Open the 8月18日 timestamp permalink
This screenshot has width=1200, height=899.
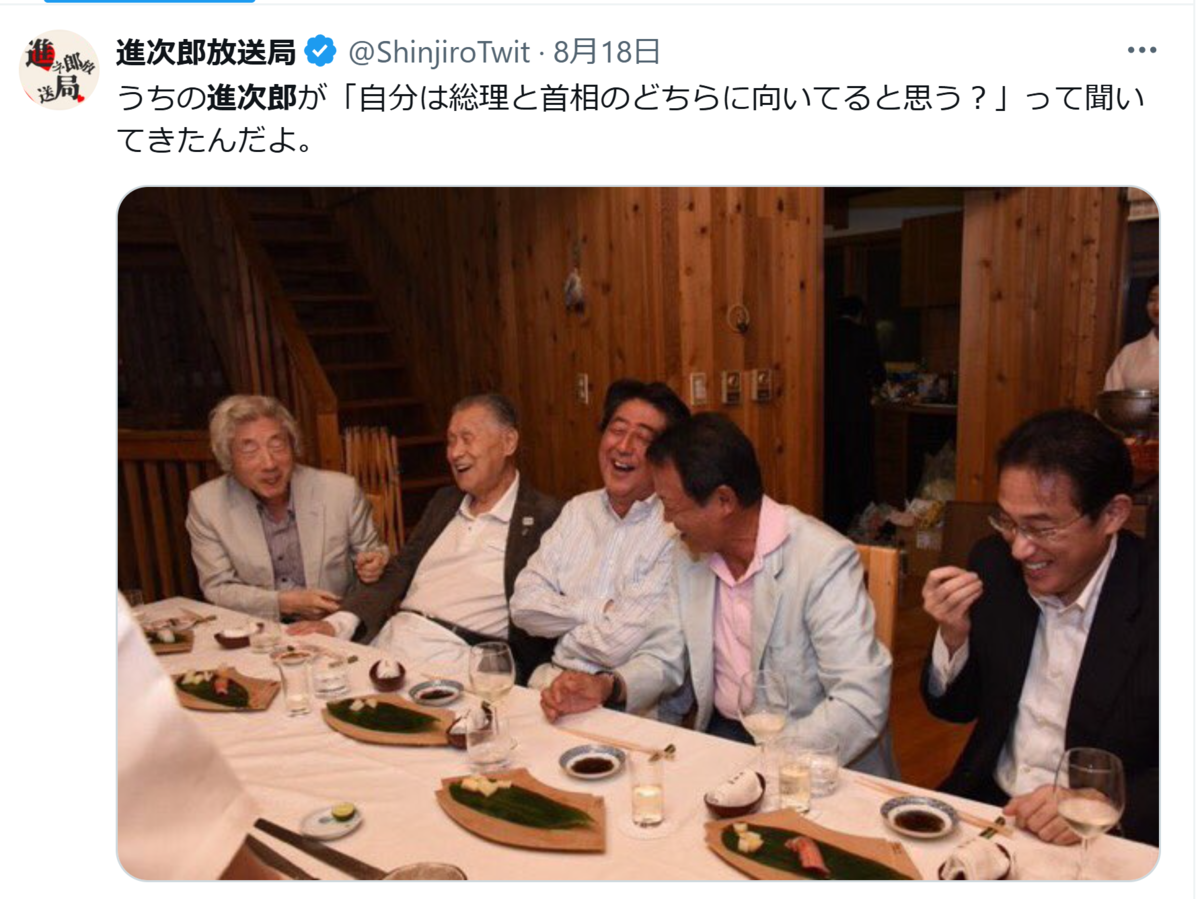coord(607,51)
